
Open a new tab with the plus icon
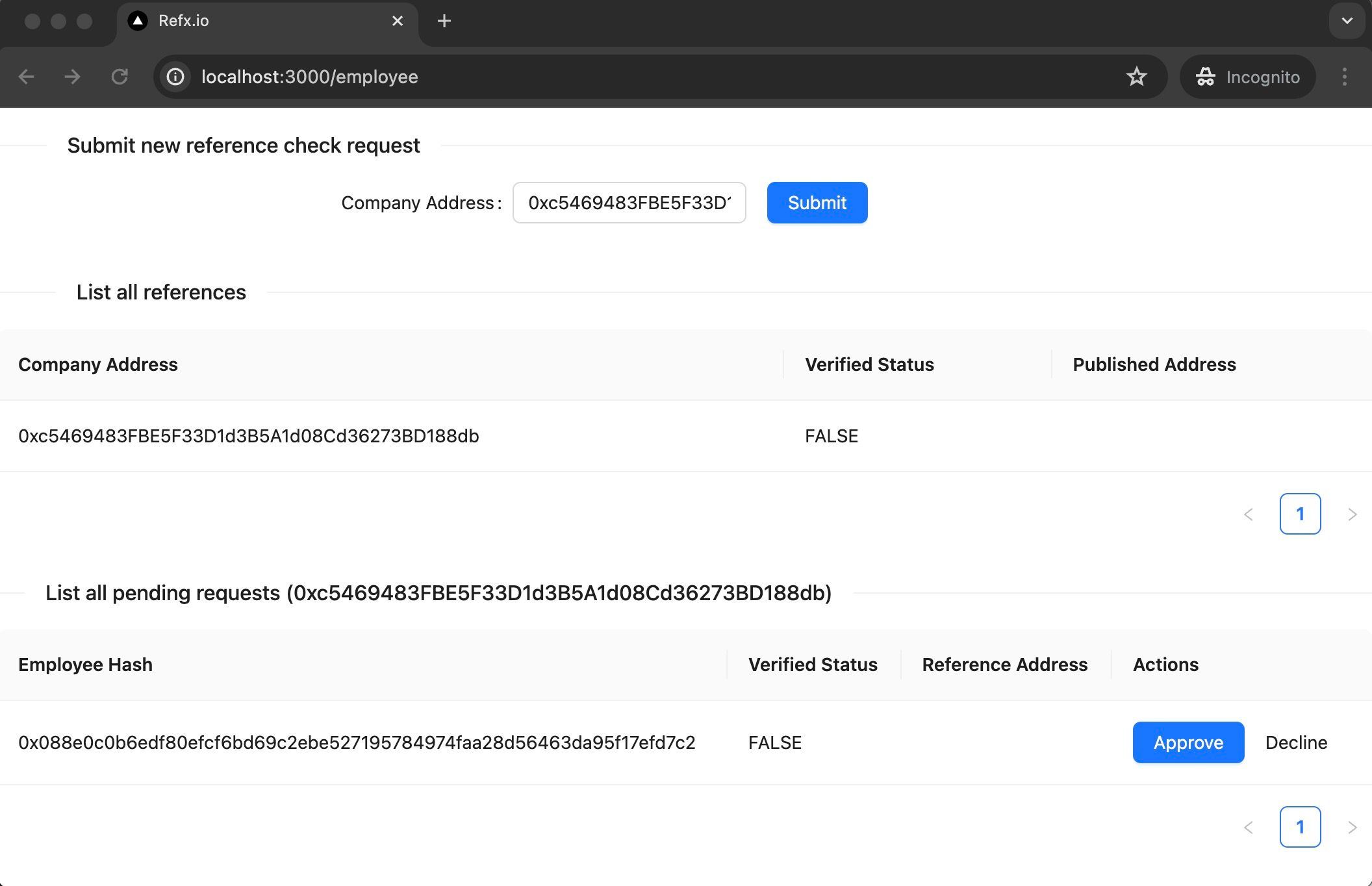(444, 21)
